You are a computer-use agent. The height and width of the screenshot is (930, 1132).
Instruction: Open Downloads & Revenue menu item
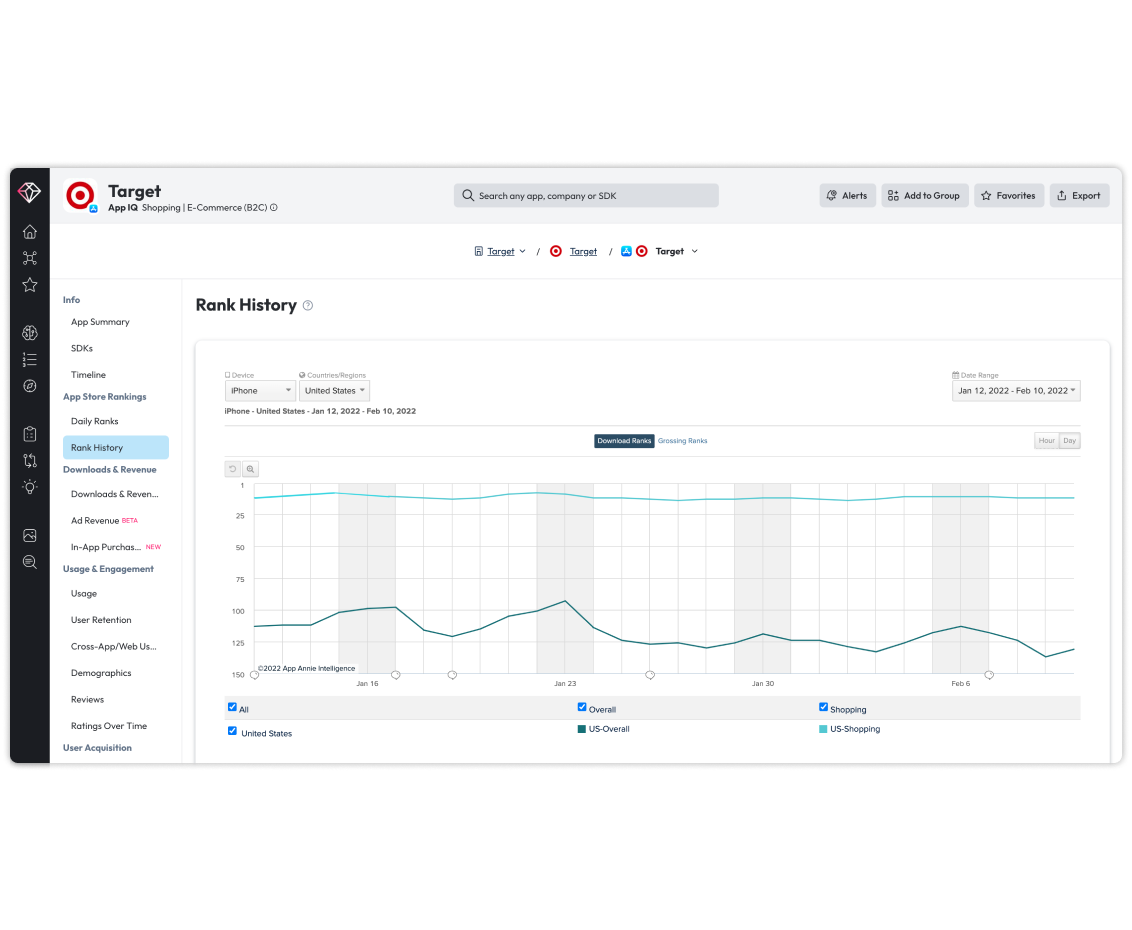(x=116, y=495)
